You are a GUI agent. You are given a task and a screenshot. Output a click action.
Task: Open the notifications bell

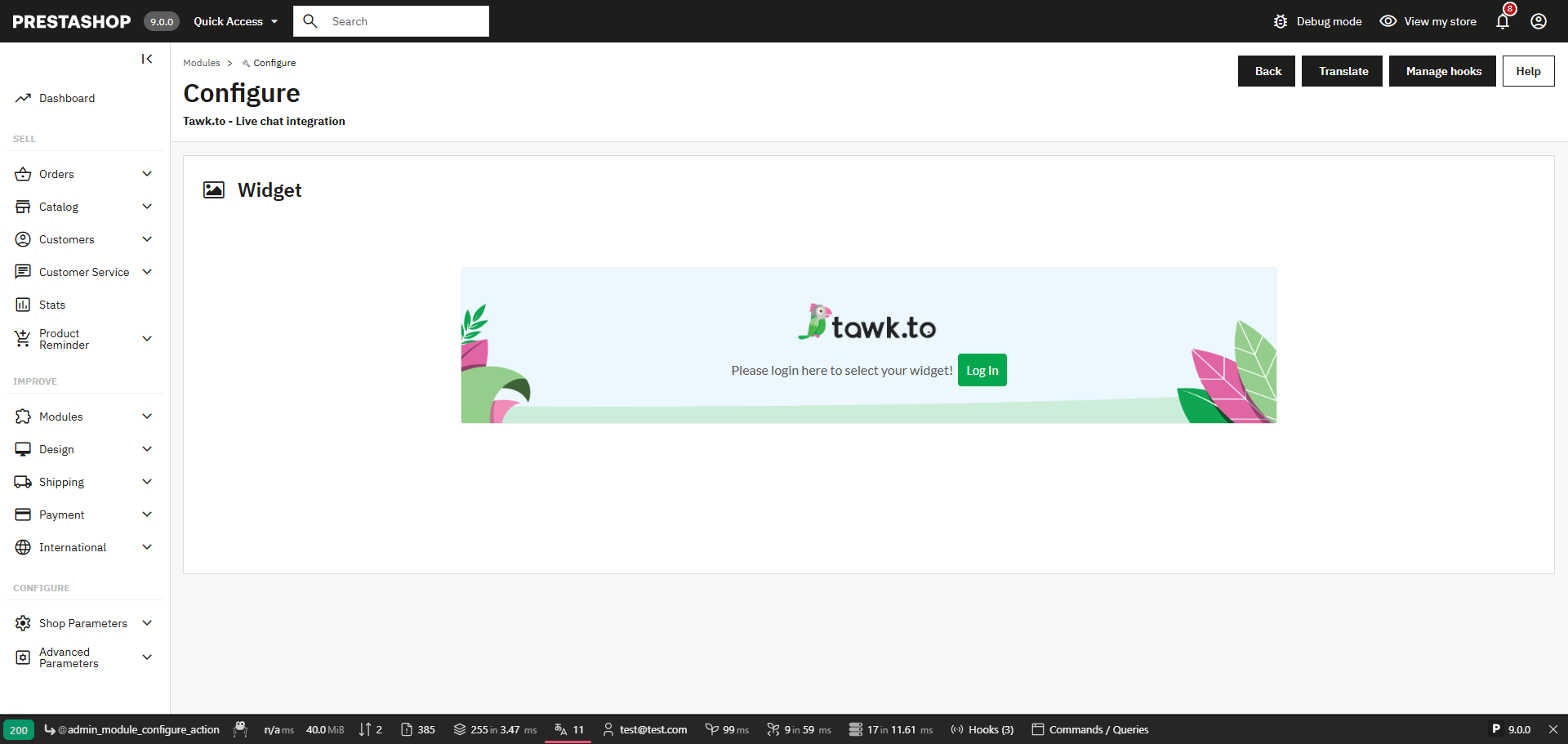pos(1503,21)
